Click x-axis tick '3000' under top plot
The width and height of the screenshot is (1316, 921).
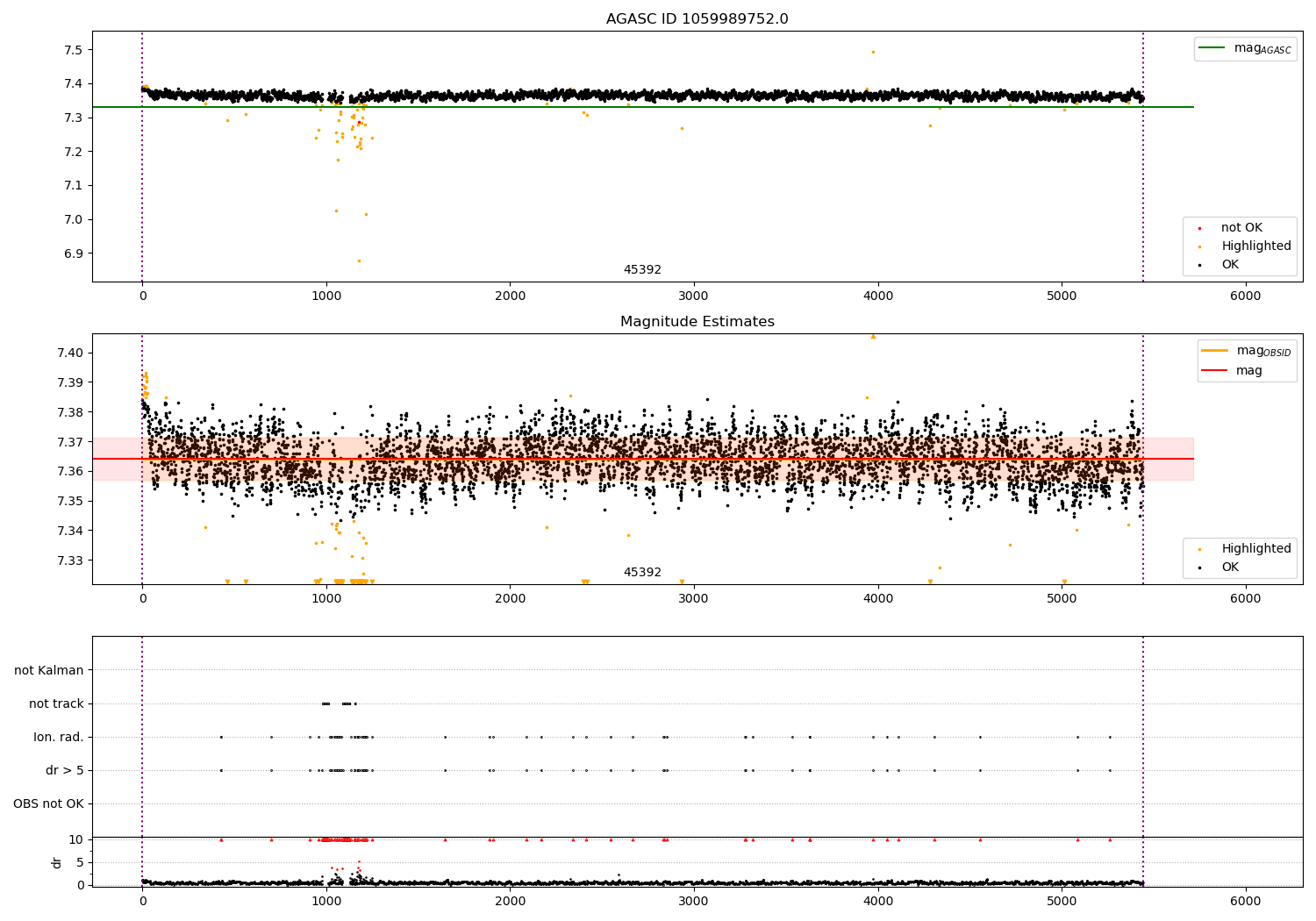[x=694, y=296]
